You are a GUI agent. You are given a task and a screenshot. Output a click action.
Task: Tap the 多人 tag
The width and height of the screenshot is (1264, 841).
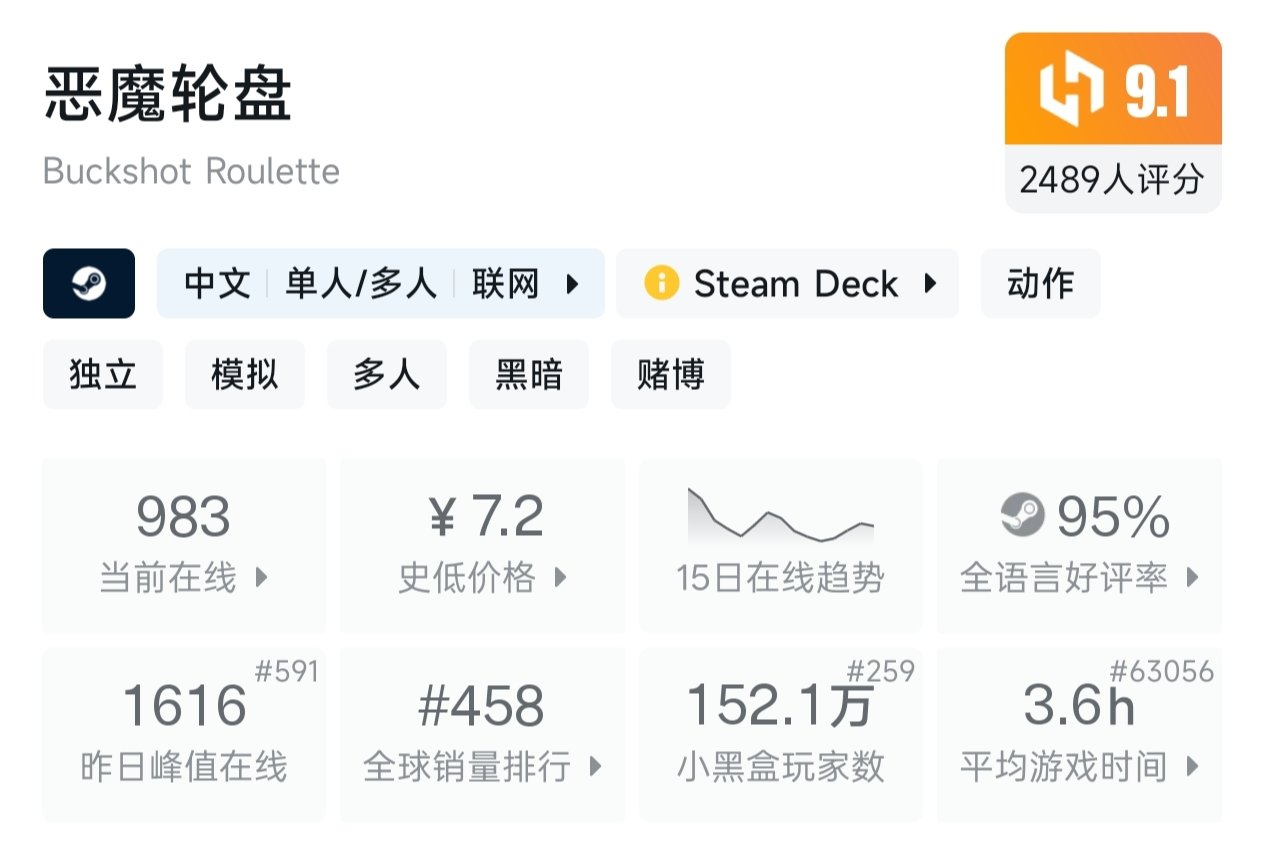(x=386, y=375)
